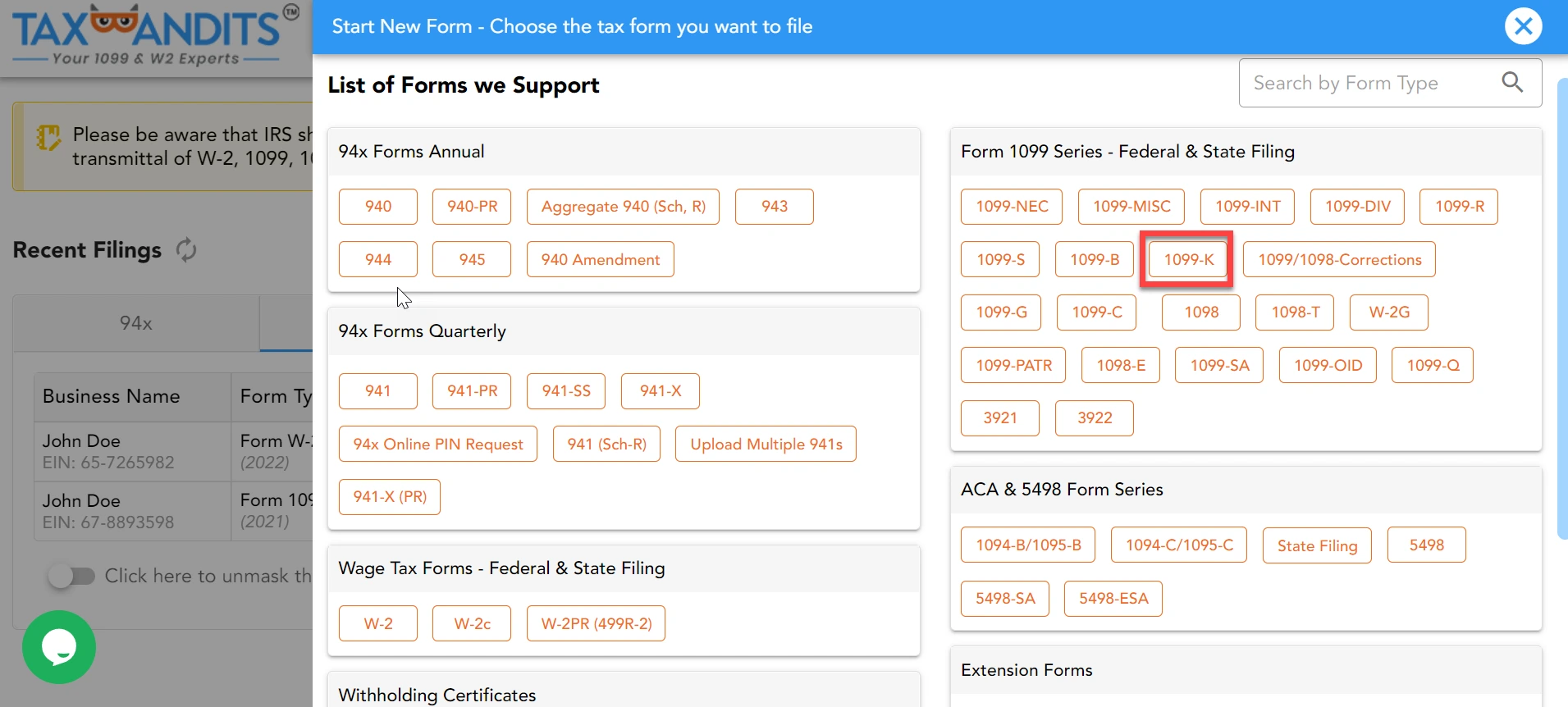This screenshot has width=1568, height=707.
Task: Choose Form 941-SS
Action: 566,391
